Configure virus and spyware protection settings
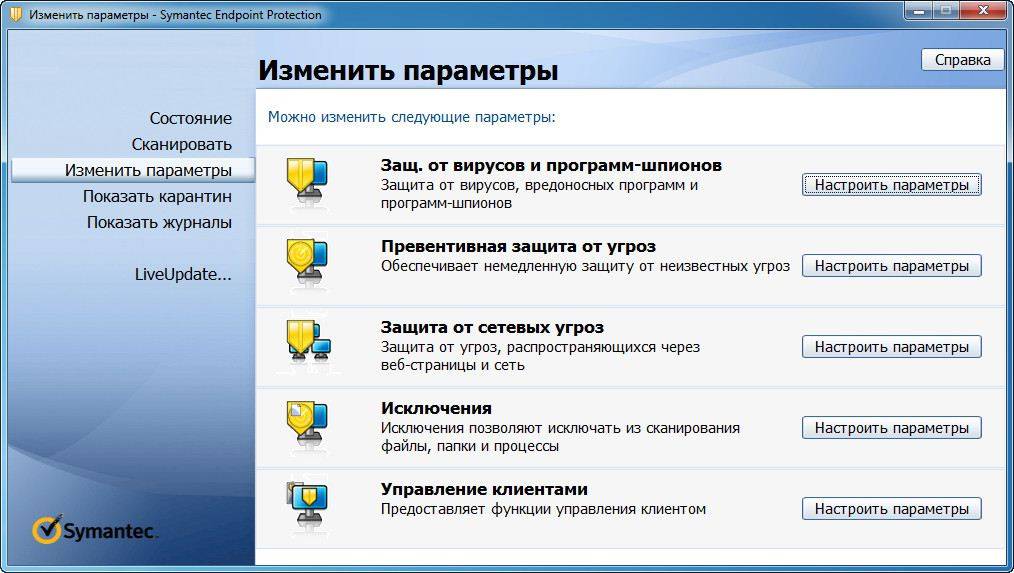Image resolution: width=1014 pixels, height=573 pixels. 892,185
